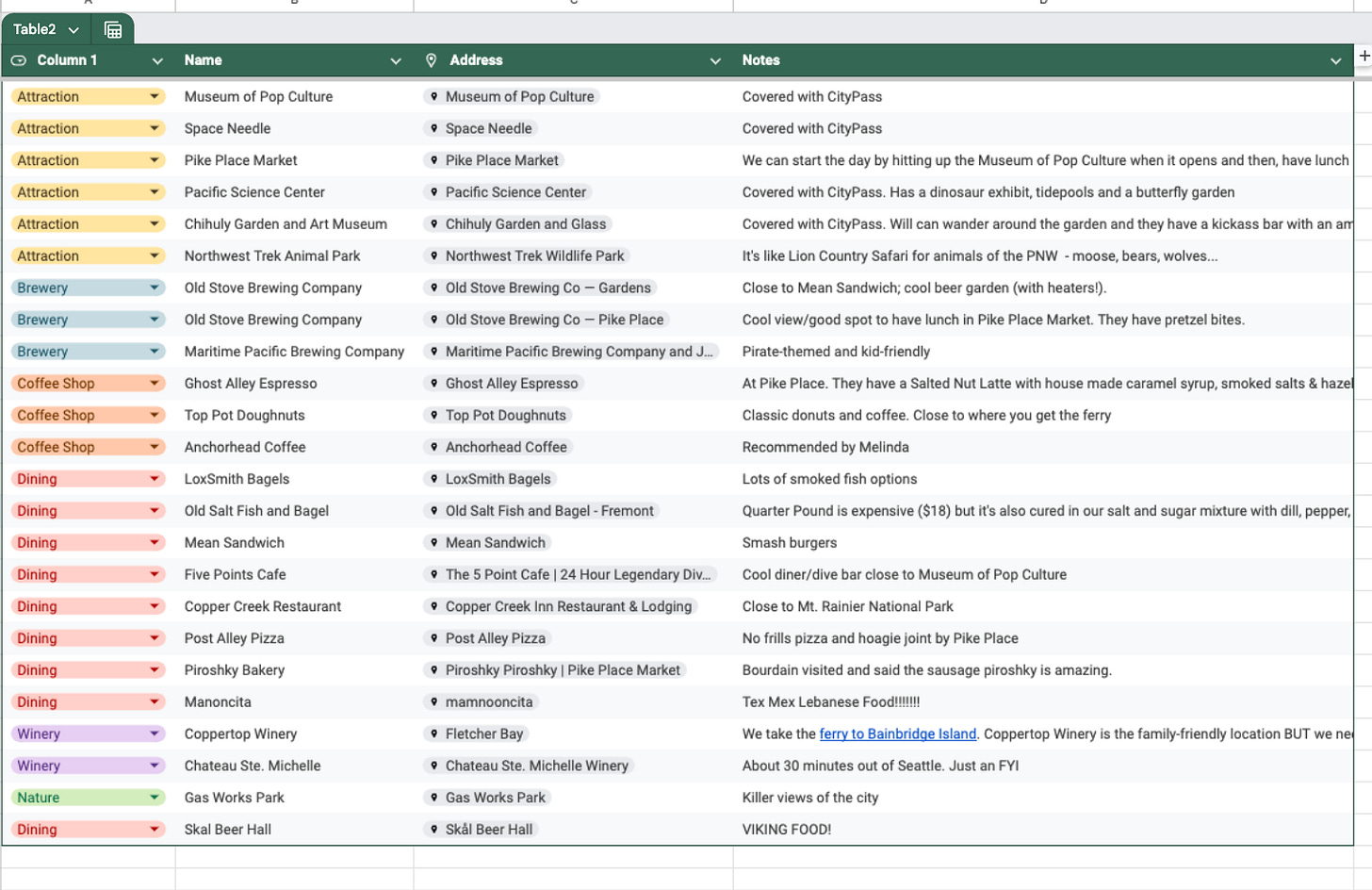The width and height of the screenshot is (1372, 890).
Task: Click Copper Creek Inn Restaurant & Lodging chip
Action: click(x=562, y=606)
